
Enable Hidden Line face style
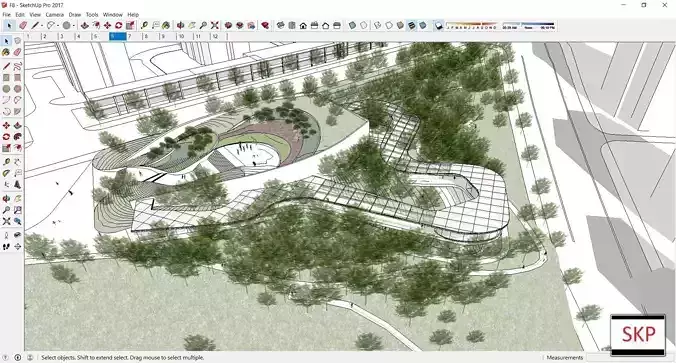pyautogui.click(x=389, y=26)
